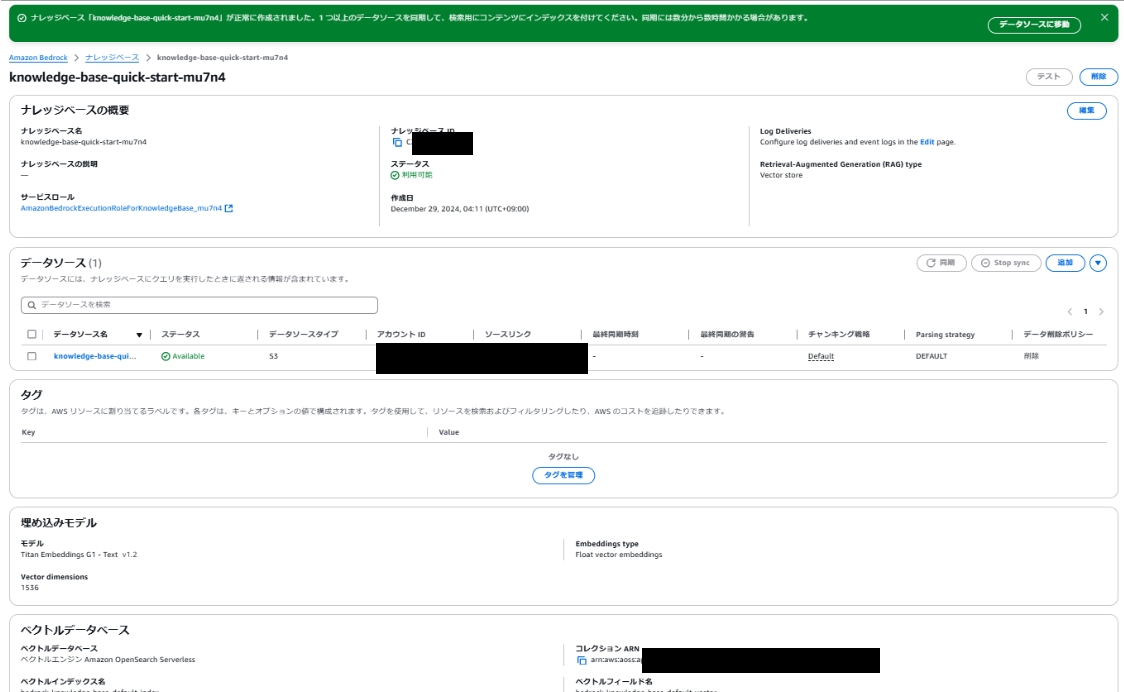Screen dimensions: 1124x692
Task: Go to ナレッジベース breadcrumb link
Action: click(x=112, y=57)
